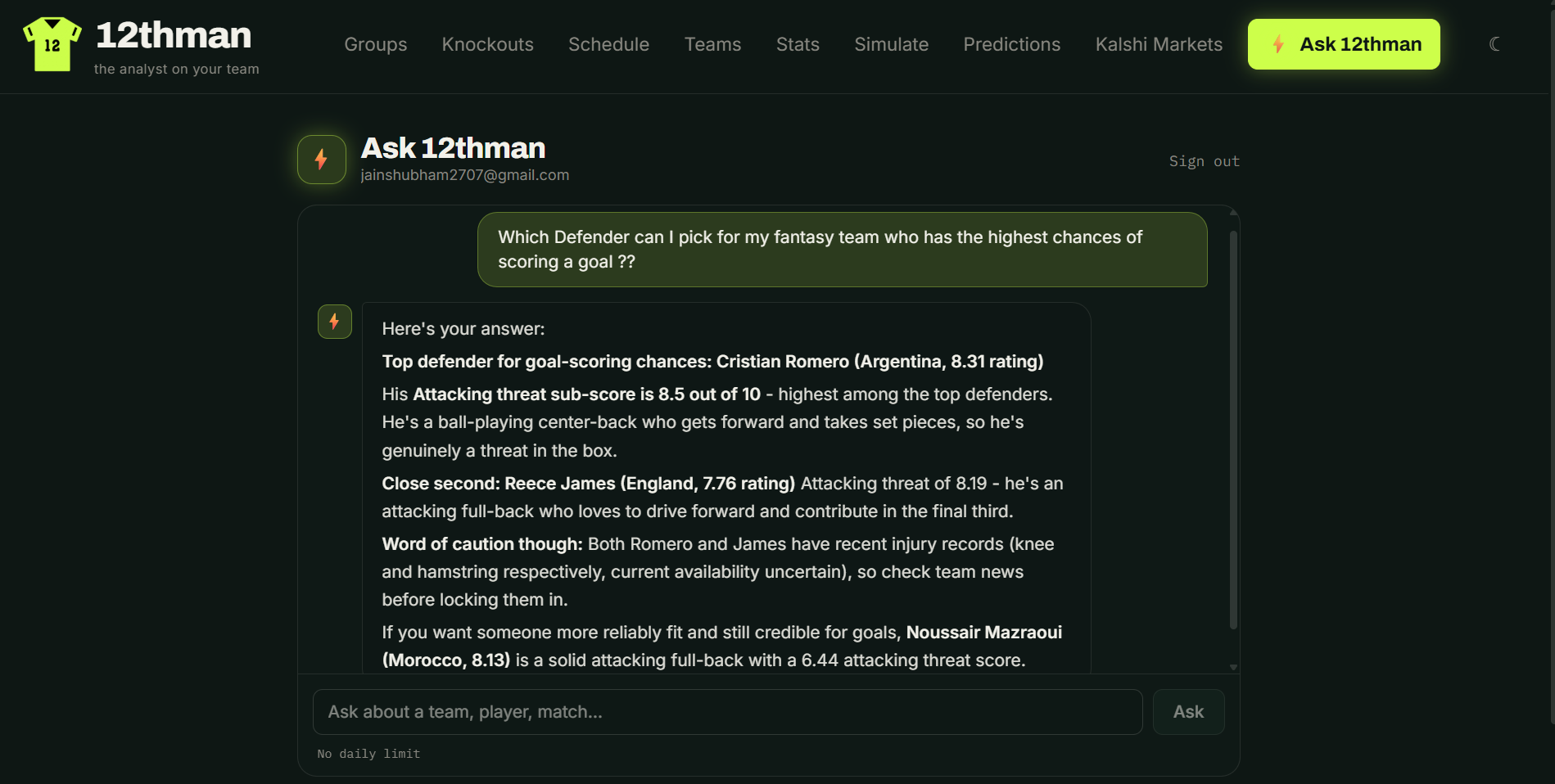Click the 'No daily limit' note
1555x784 pixels.
(368, 754)
